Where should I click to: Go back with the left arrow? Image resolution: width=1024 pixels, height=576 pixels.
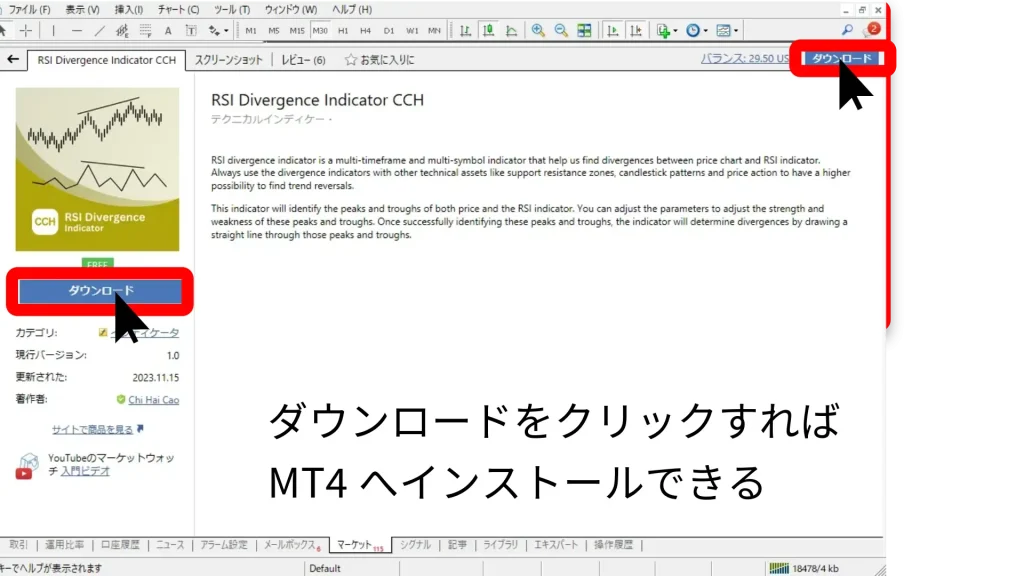click(x=13, y=59)
